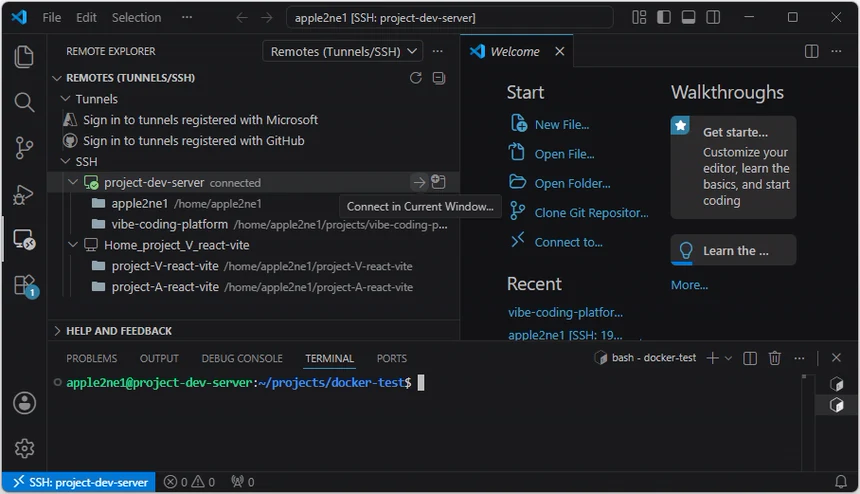This screenshot has height=494, width=860.
Task: Click SSH: project-dev-server remote indicator
Action: point(79,482)
